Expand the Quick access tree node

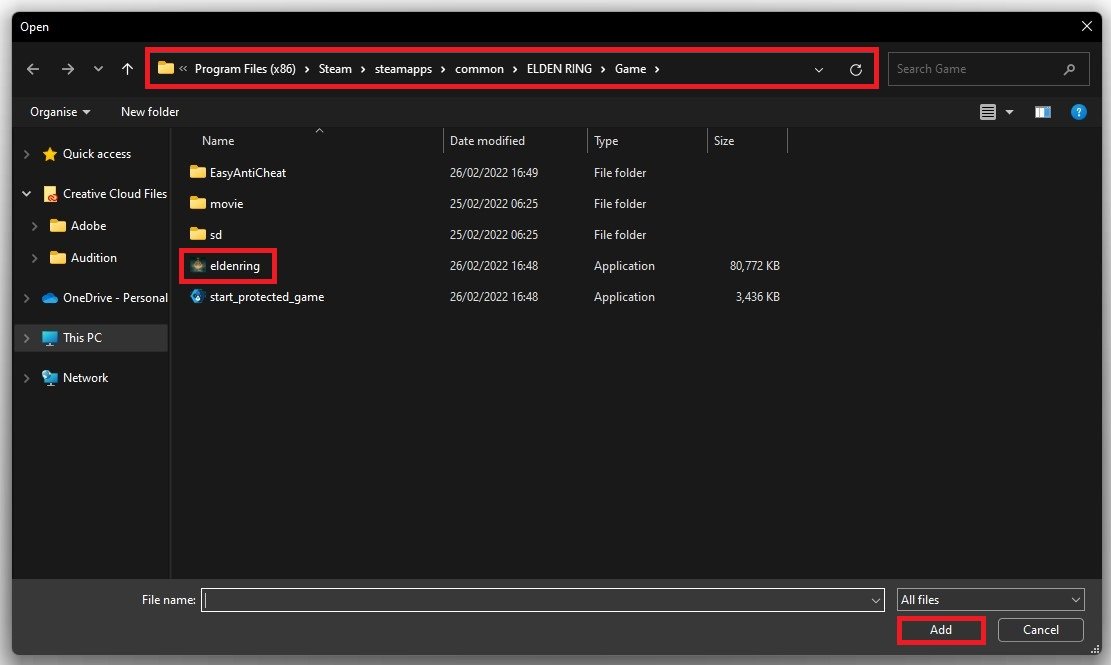tap(27, 154)
